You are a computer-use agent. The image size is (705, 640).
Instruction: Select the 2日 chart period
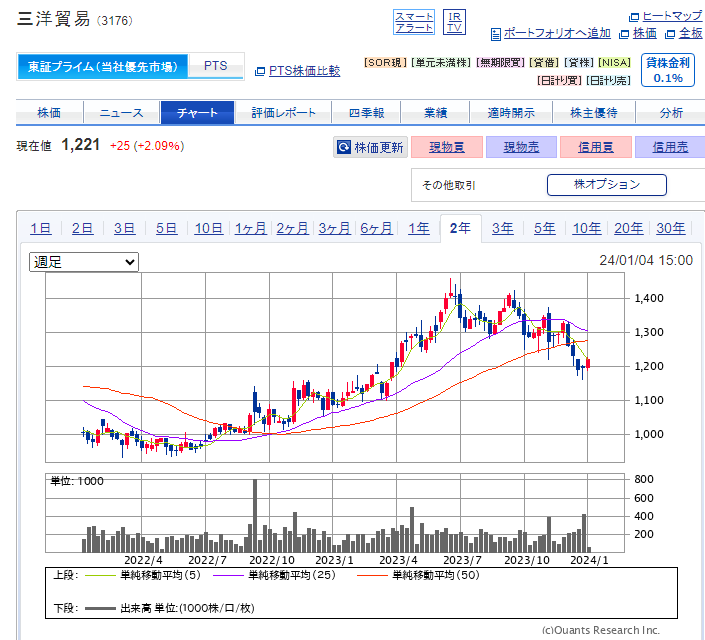[82, 228]
